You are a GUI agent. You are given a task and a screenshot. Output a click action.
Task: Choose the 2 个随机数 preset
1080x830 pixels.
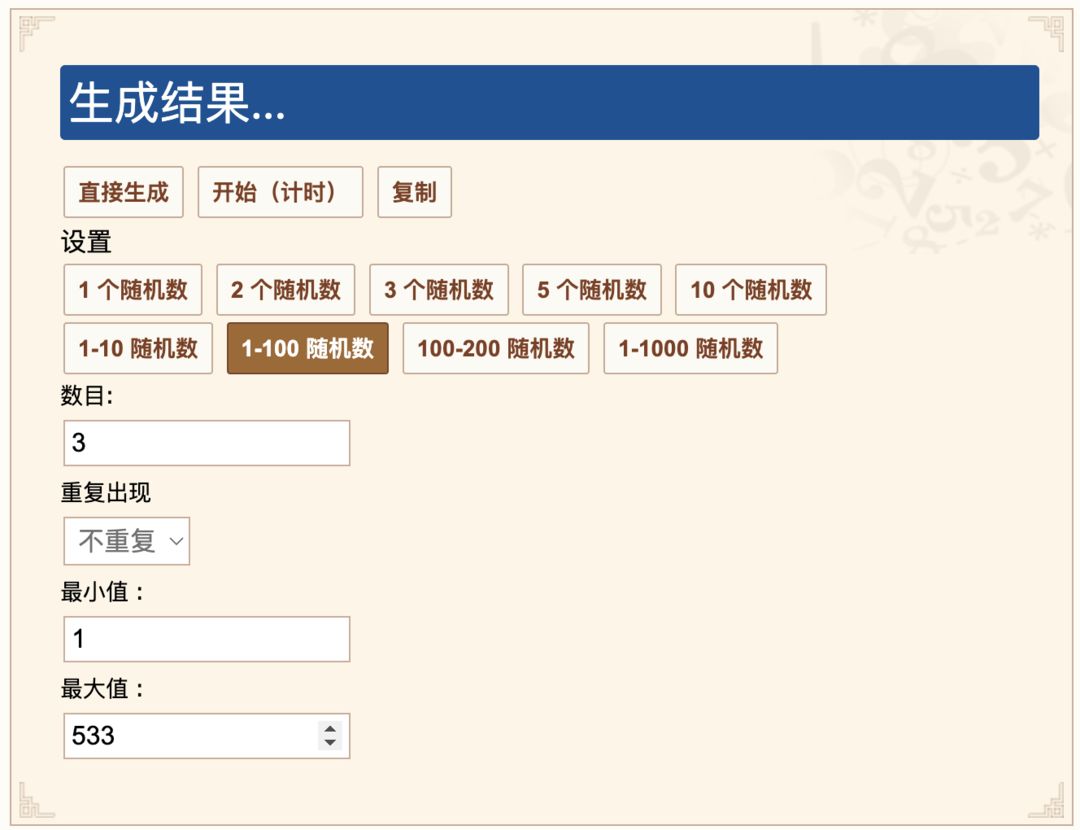pyautogui.click(x=286, y=289)
